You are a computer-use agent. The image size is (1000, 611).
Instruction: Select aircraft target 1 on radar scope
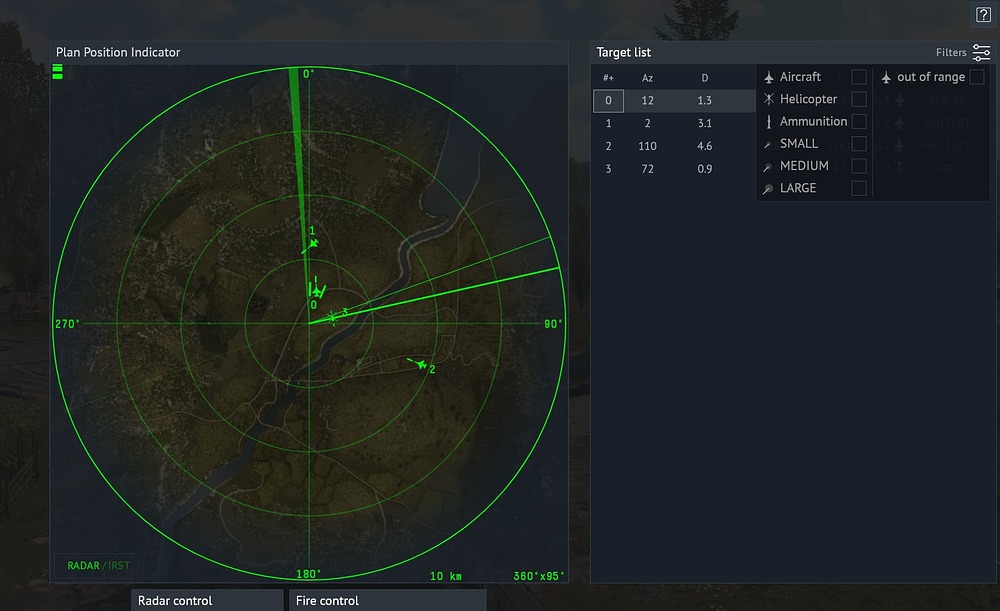(x=311, y=244)
